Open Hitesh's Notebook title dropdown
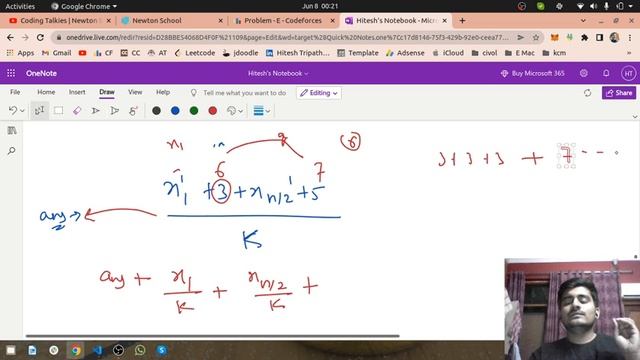640x360 pixels. 278,73
